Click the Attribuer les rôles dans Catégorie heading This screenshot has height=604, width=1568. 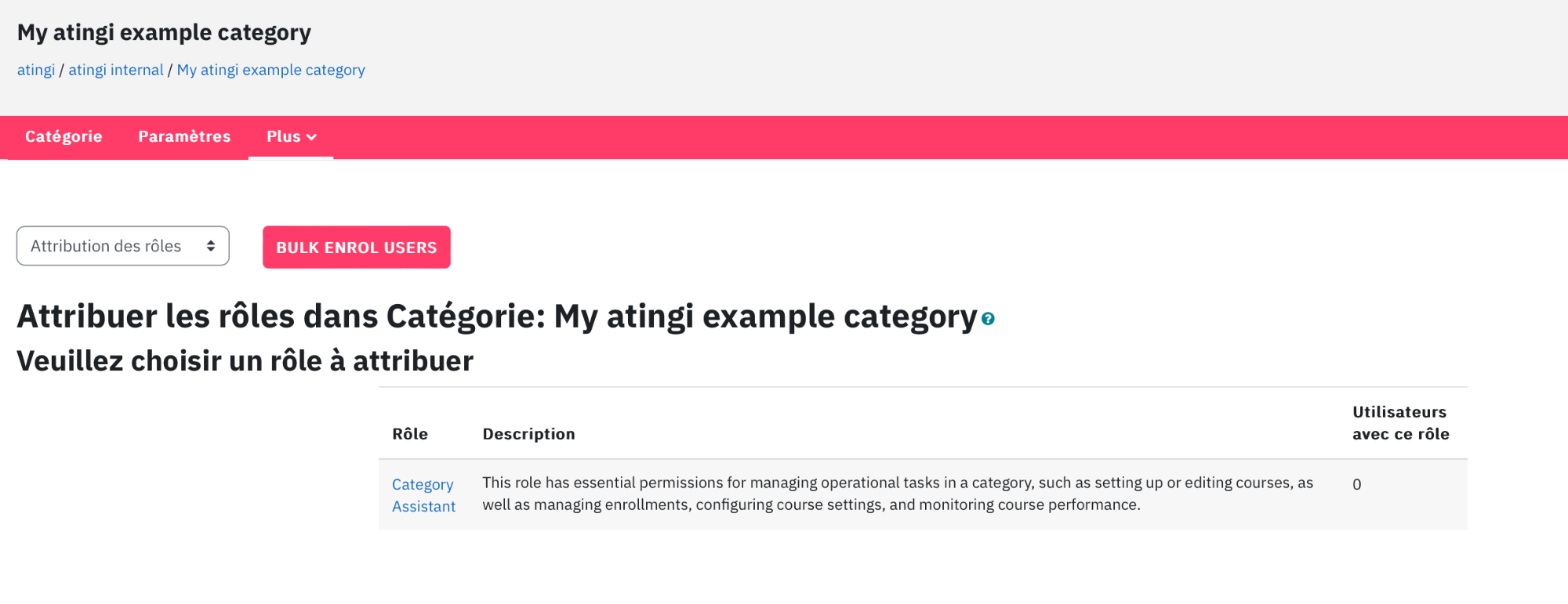click(x=497, y=316)
